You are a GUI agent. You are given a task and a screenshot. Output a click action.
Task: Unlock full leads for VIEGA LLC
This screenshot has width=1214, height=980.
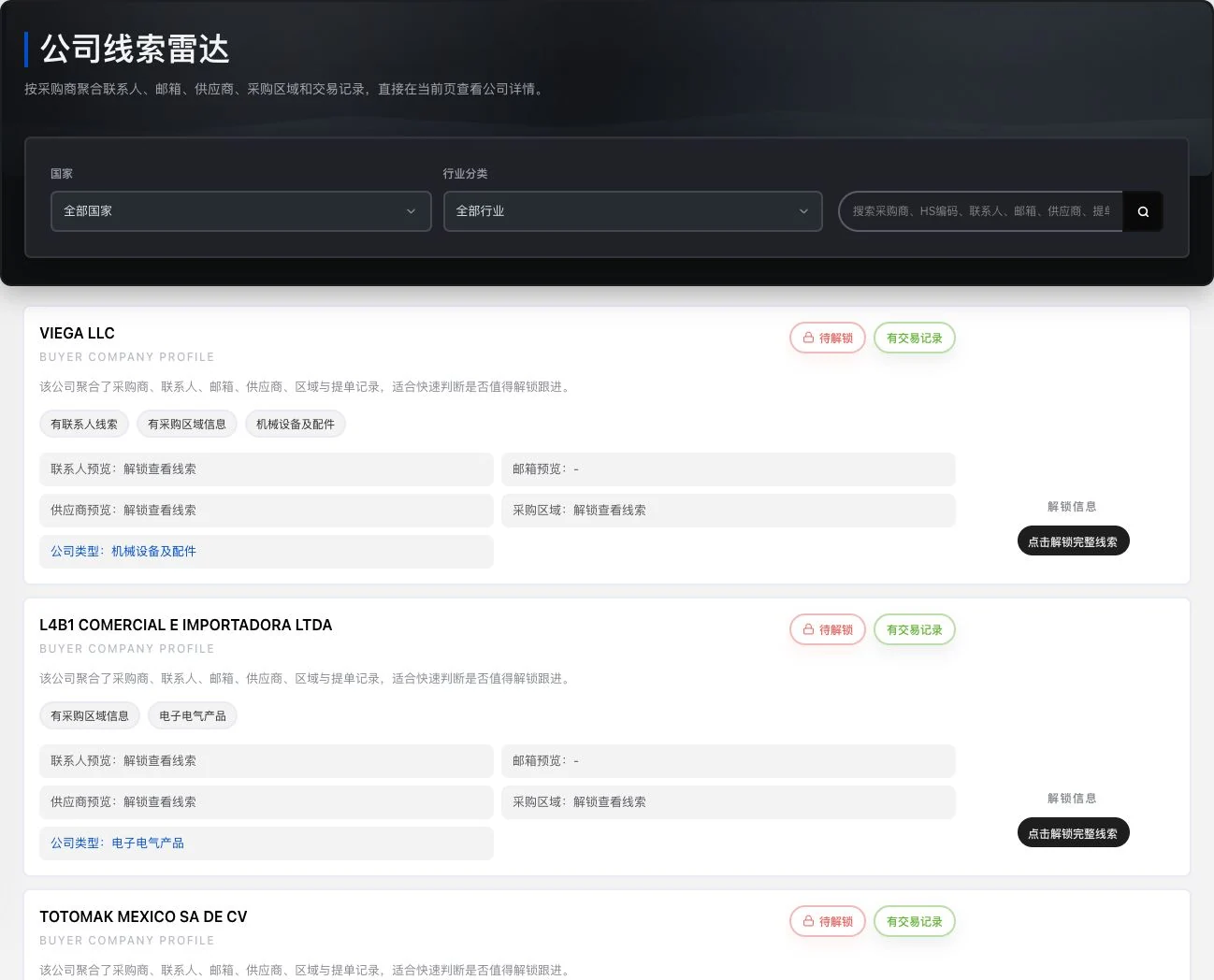coord(1073,541)
